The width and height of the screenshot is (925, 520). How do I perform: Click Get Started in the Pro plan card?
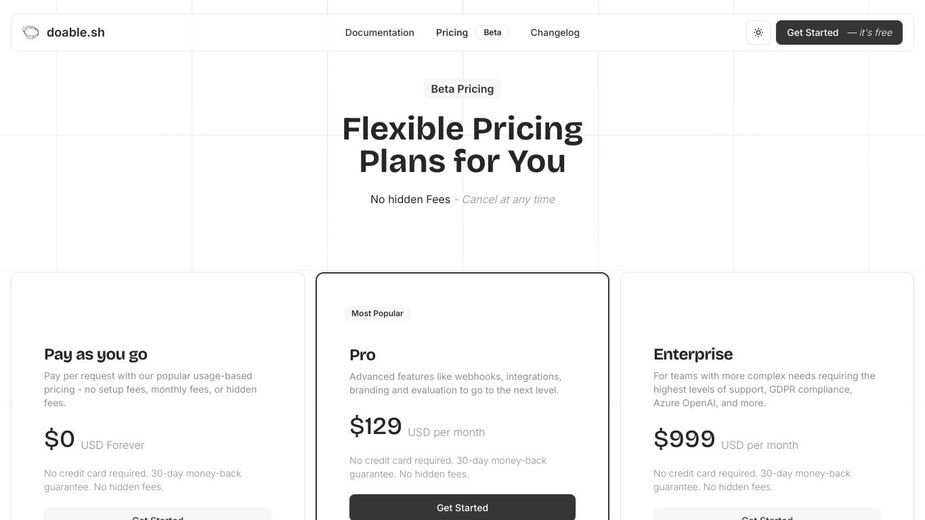(x=462, y=507)
